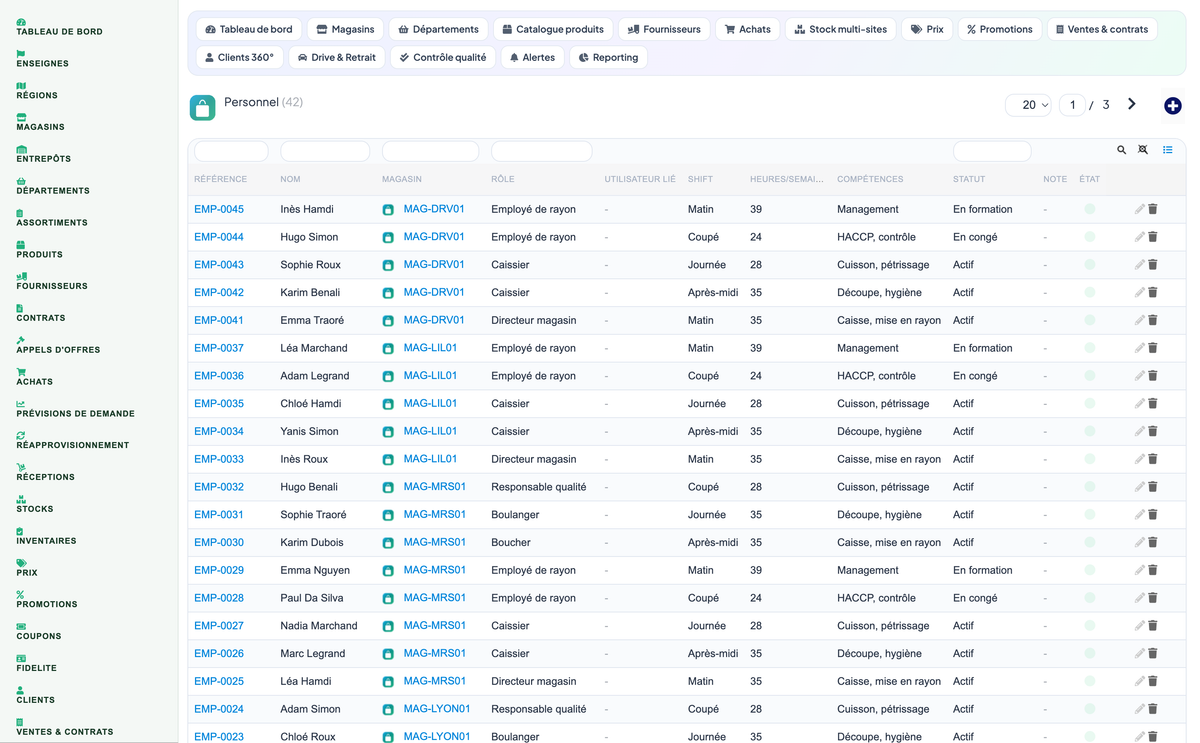This screenshot has width=1200, height=743.
Task: Open Coupons in the sidebar
Action: [39, 632]
